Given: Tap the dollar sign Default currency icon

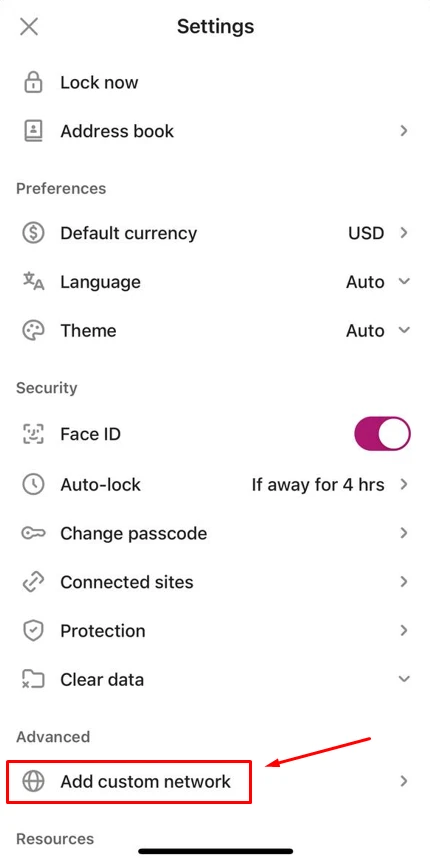Looking at the screenshot, I should coord(33,233).
